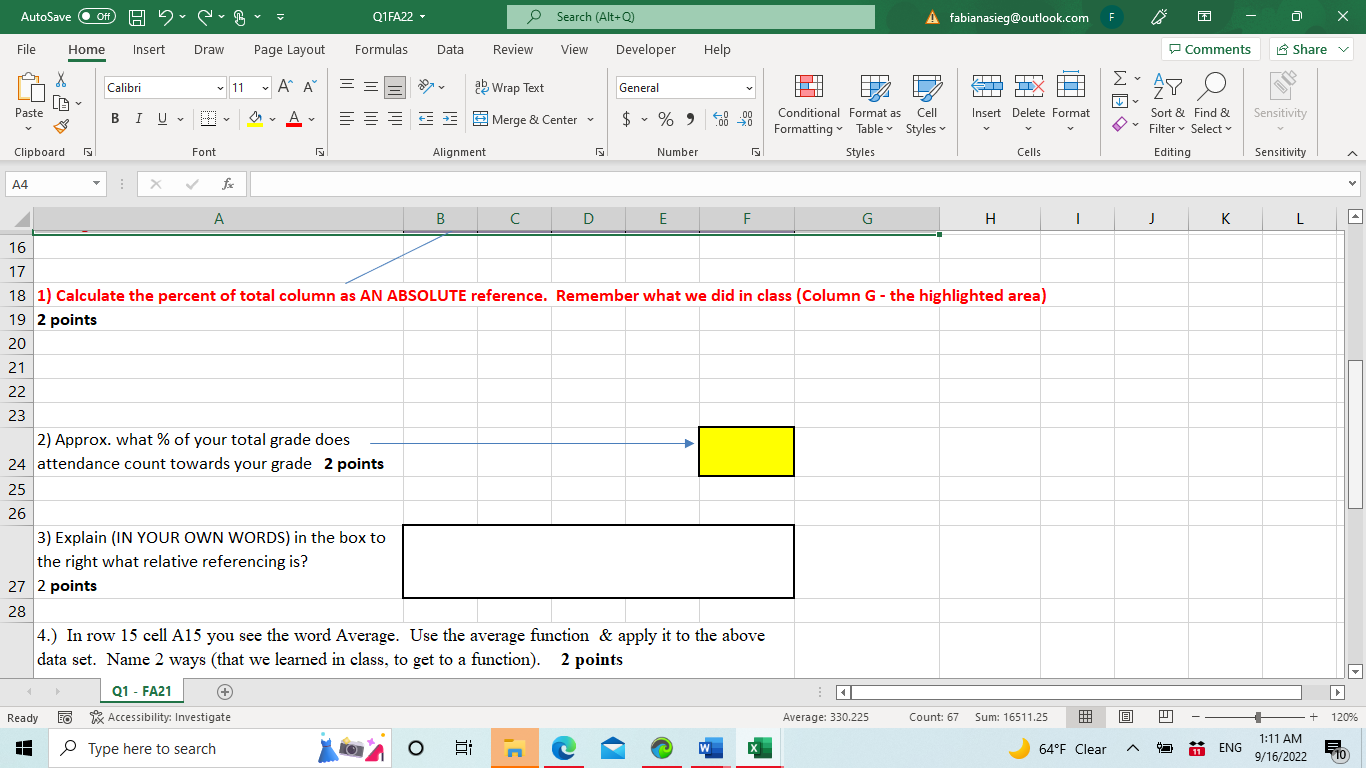Viewport: 1366px width, 768px height.
Task: Click the zoom slider handle
Action: point(1257,717)
